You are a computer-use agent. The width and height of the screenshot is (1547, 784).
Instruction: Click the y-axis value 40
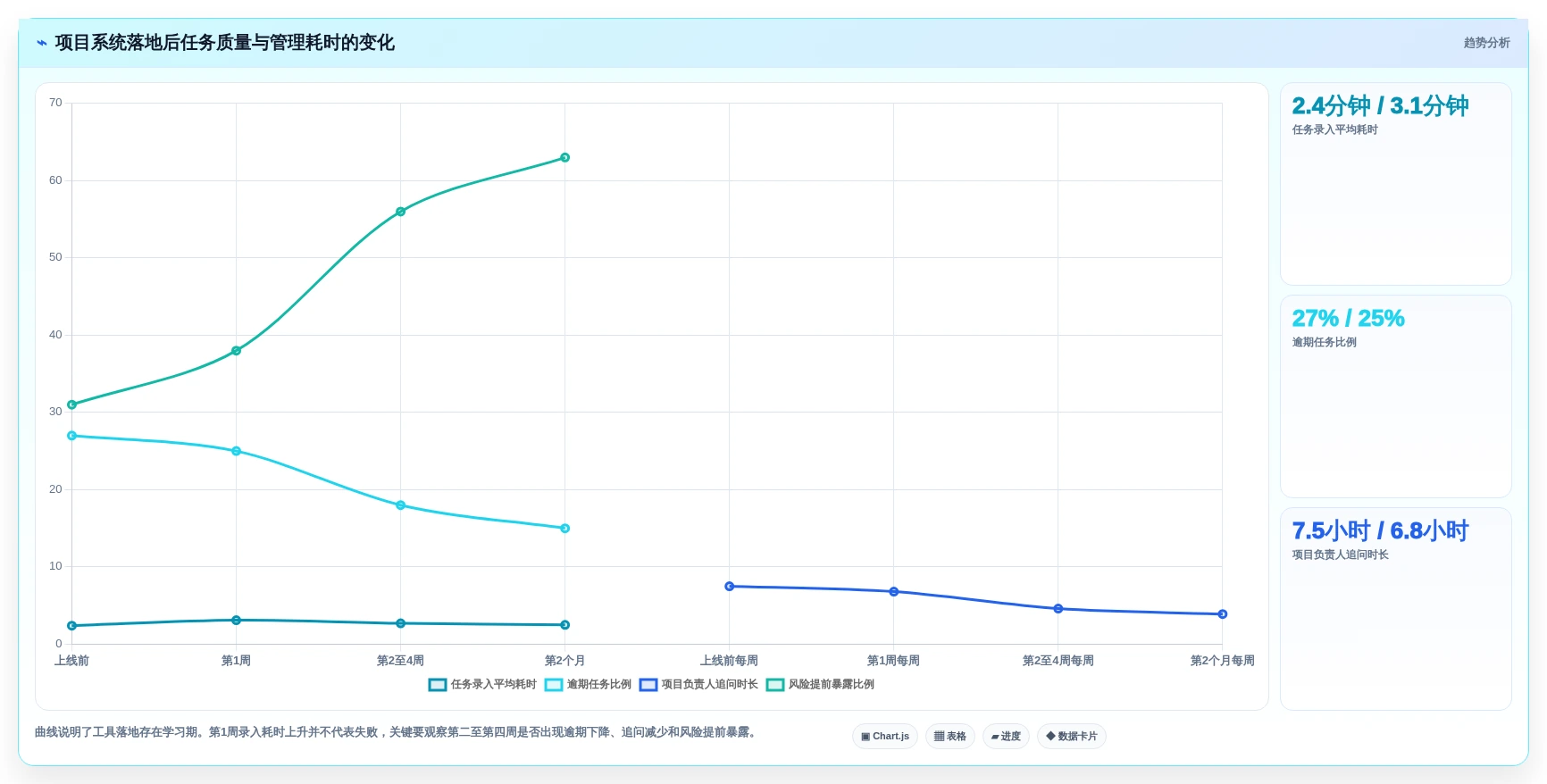(x=55, y=335)
